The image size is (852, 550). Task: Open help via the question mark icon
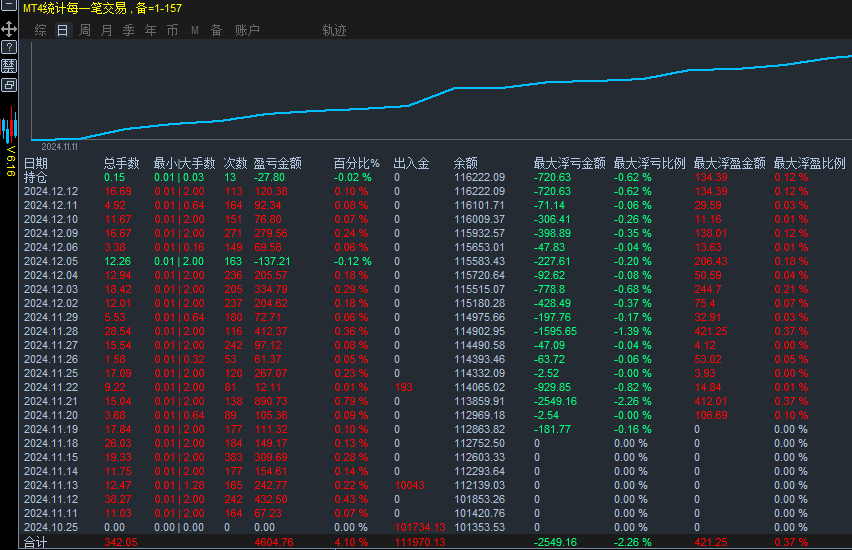9,47
